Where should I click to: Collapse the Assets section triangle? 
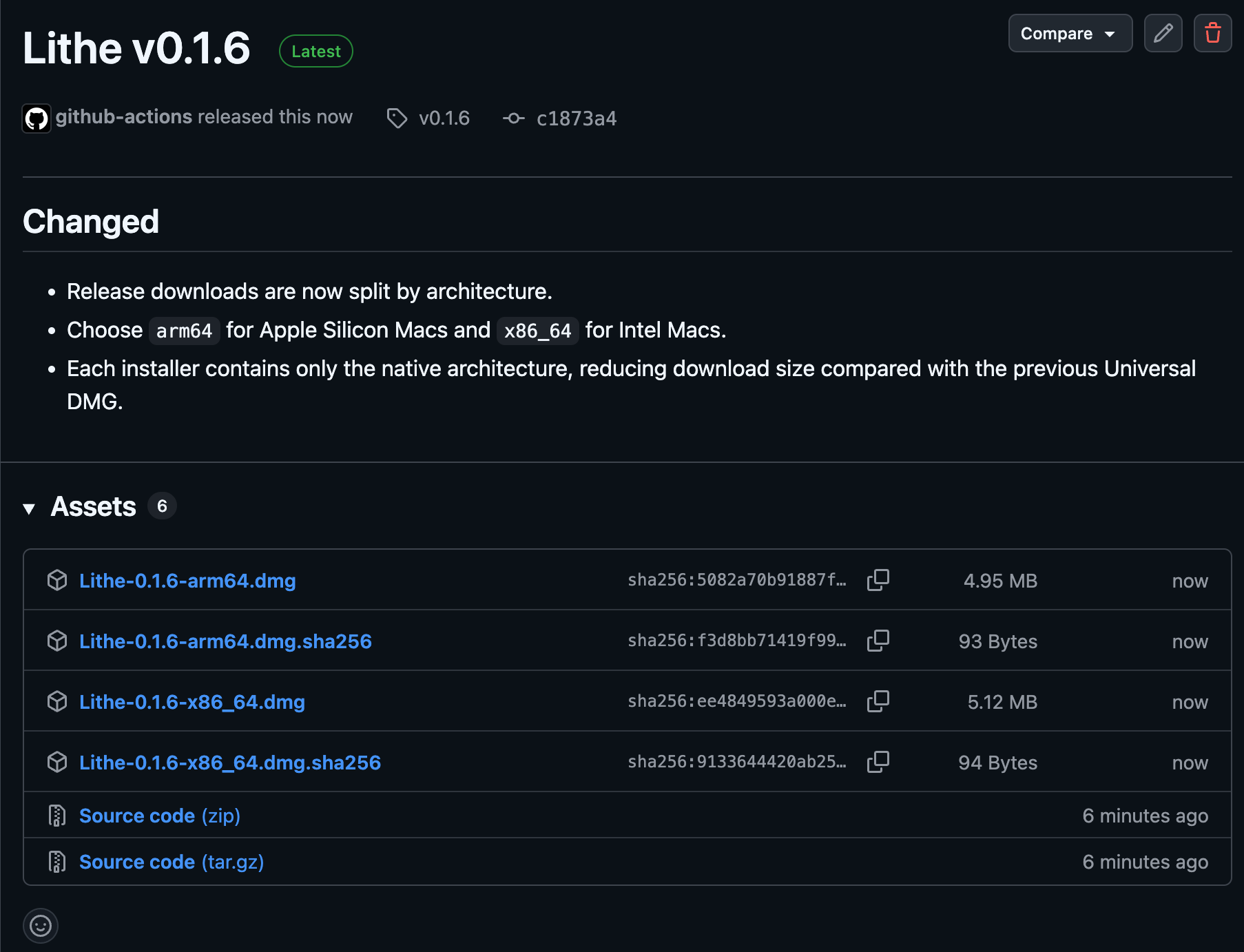pyautogui.click(x=29, y=508)
